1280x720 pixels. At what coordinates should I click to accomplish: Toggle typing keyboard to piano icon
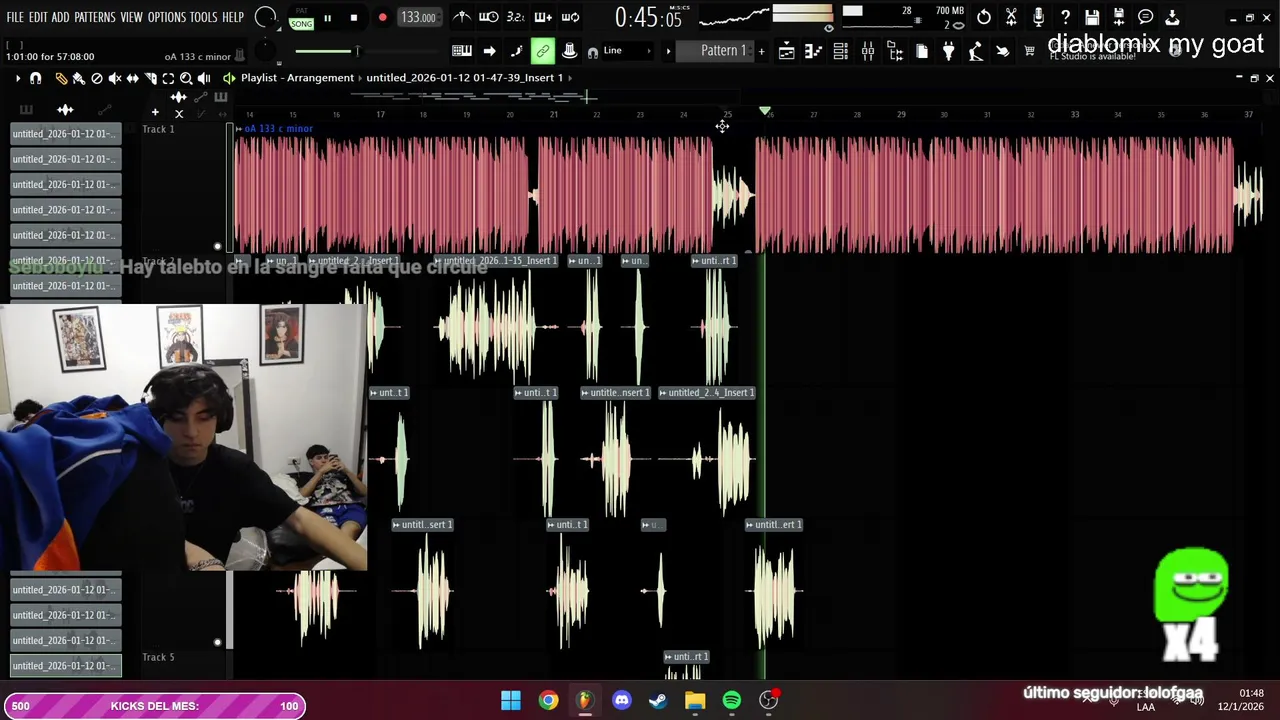pyautogui.click(x=462, y=51)
